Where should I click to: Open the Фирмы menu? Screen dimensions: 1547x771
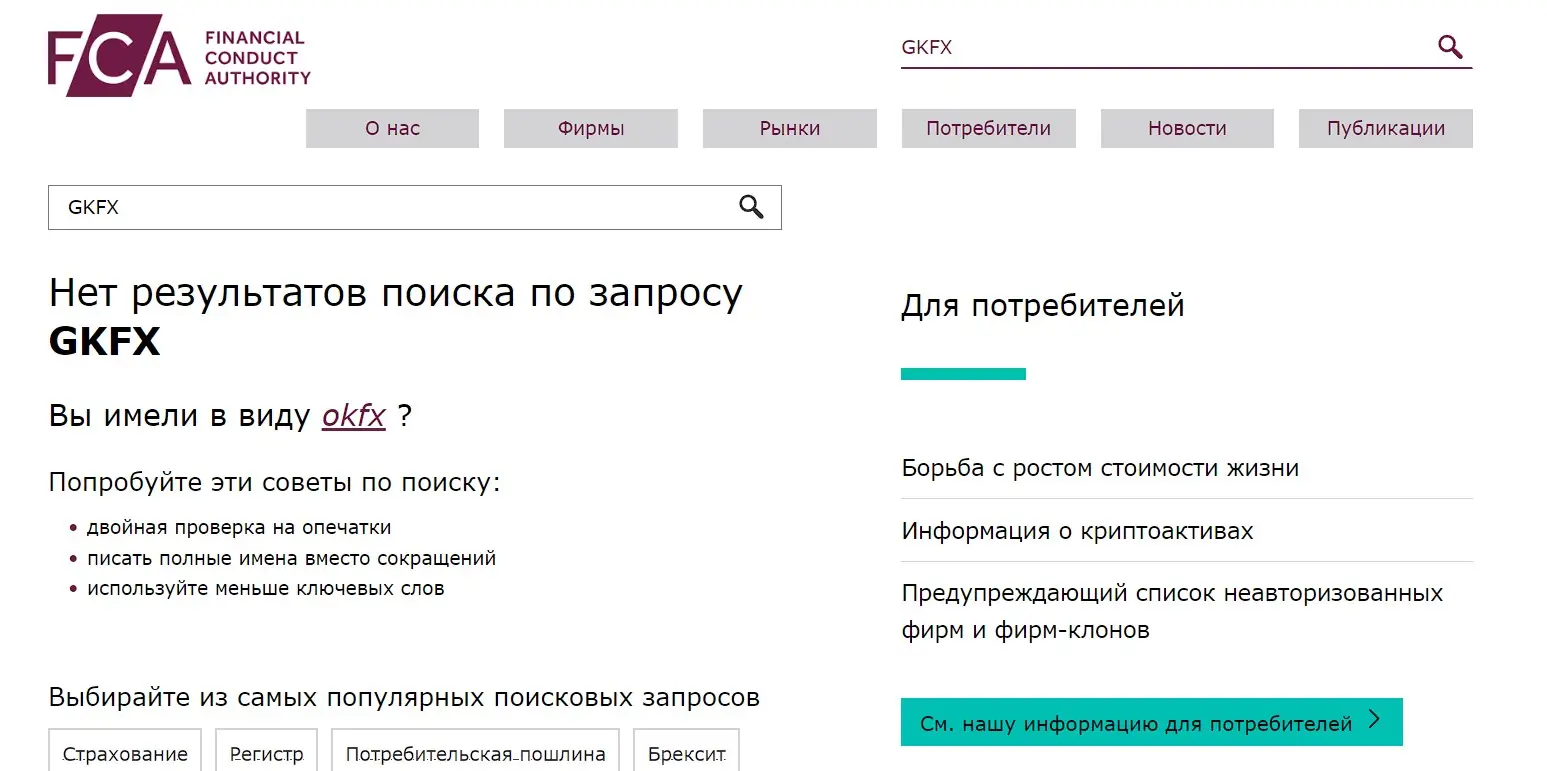click(x=591, y=128)
